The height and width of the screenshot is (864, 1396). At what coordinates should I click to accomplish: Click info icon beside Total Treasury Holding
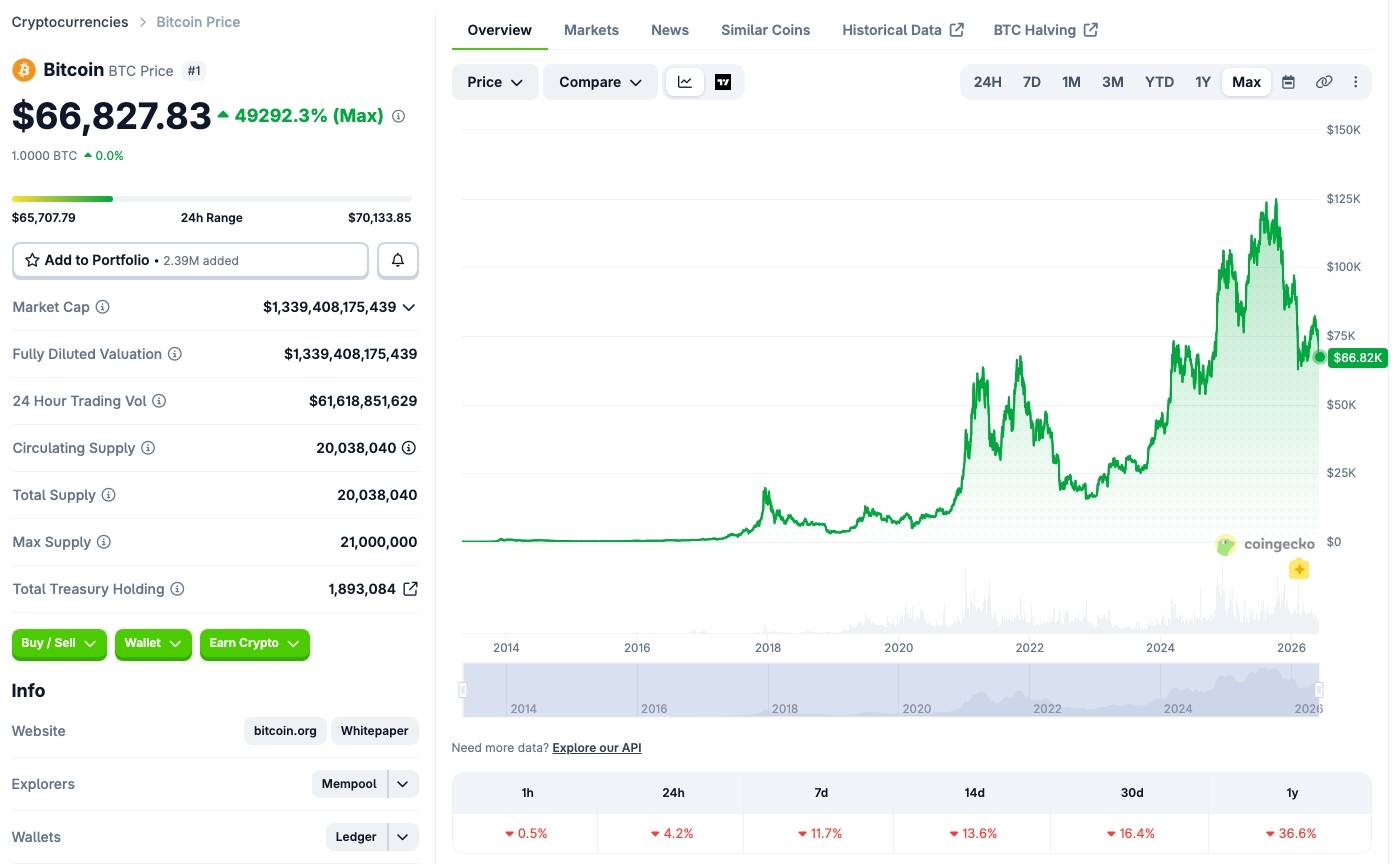coord(177,589)
